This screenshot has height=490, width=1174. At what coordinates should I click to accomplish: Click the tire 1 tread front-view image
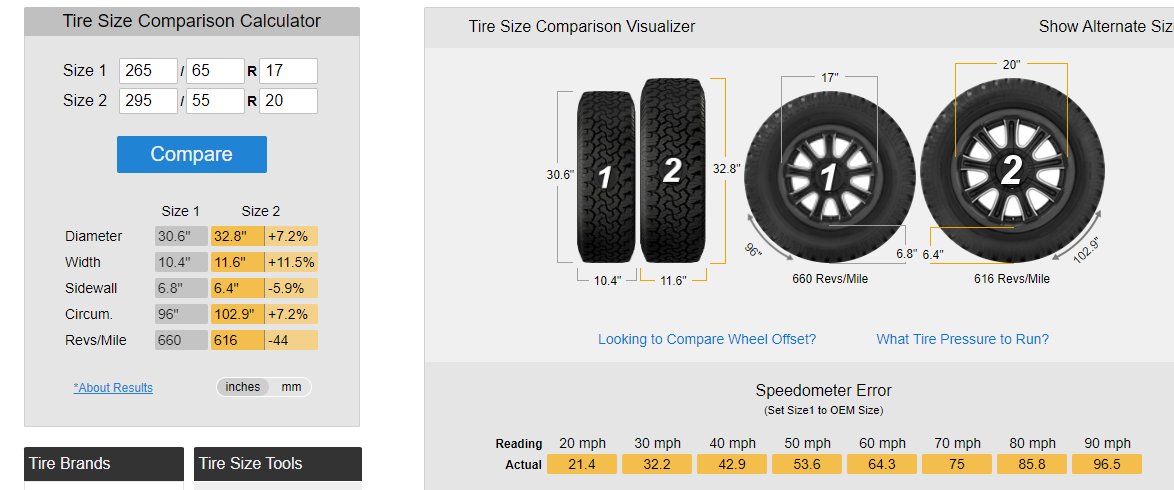coord(606,177)
